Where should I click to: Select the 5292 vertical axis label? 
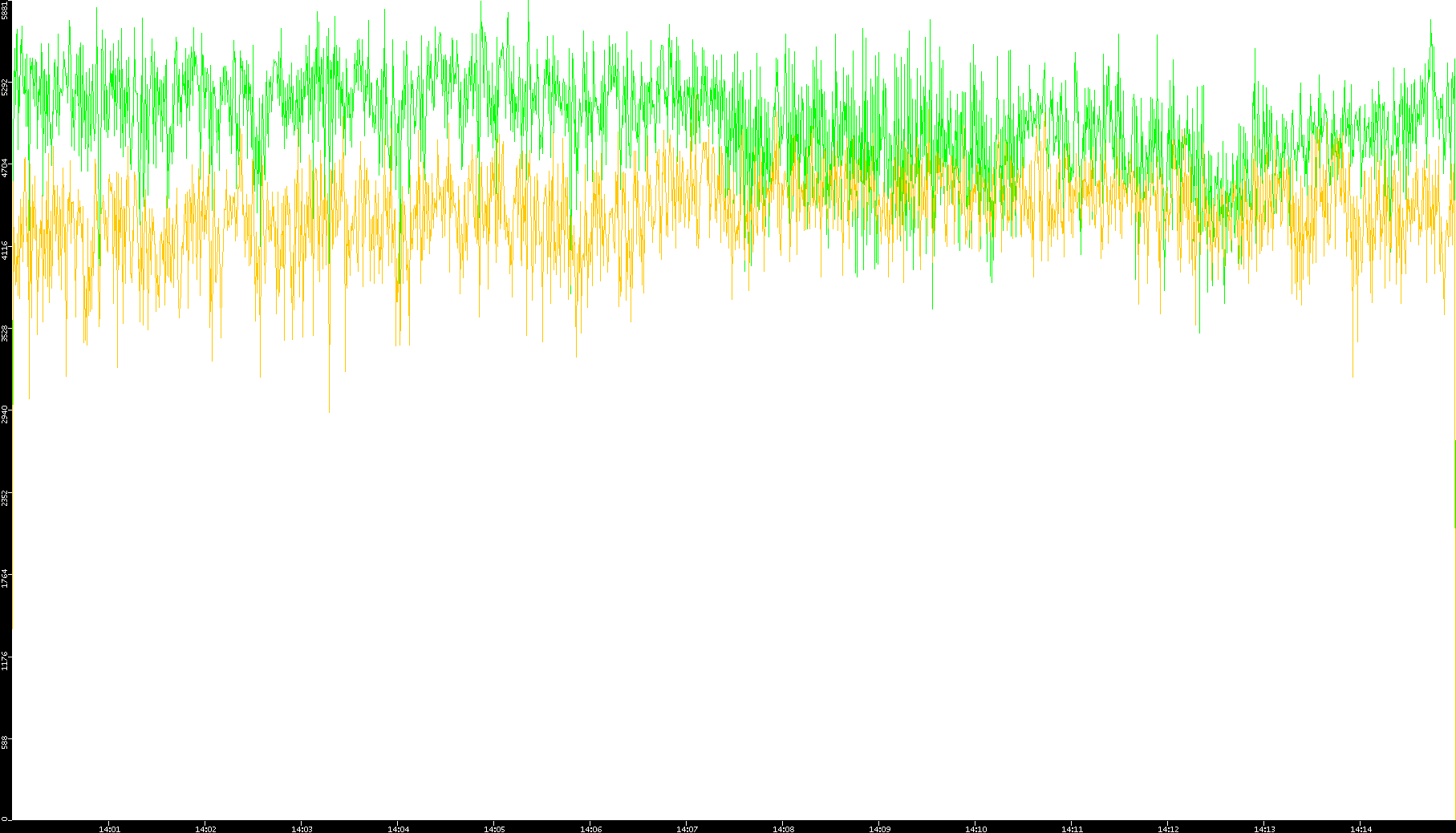(6, 87)
